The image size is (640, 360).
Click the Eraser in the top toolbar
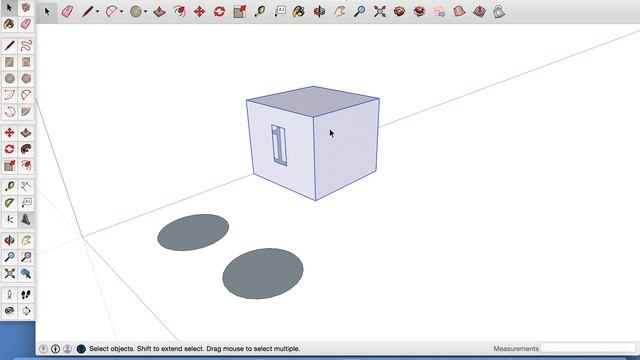coord(67,11)
